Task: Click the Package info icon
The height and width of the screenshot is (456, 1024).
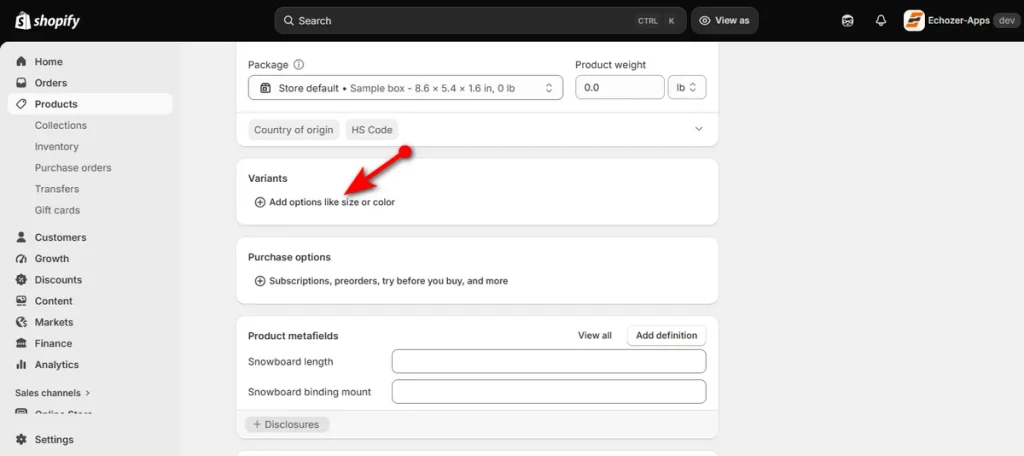Action: point(299,65)
